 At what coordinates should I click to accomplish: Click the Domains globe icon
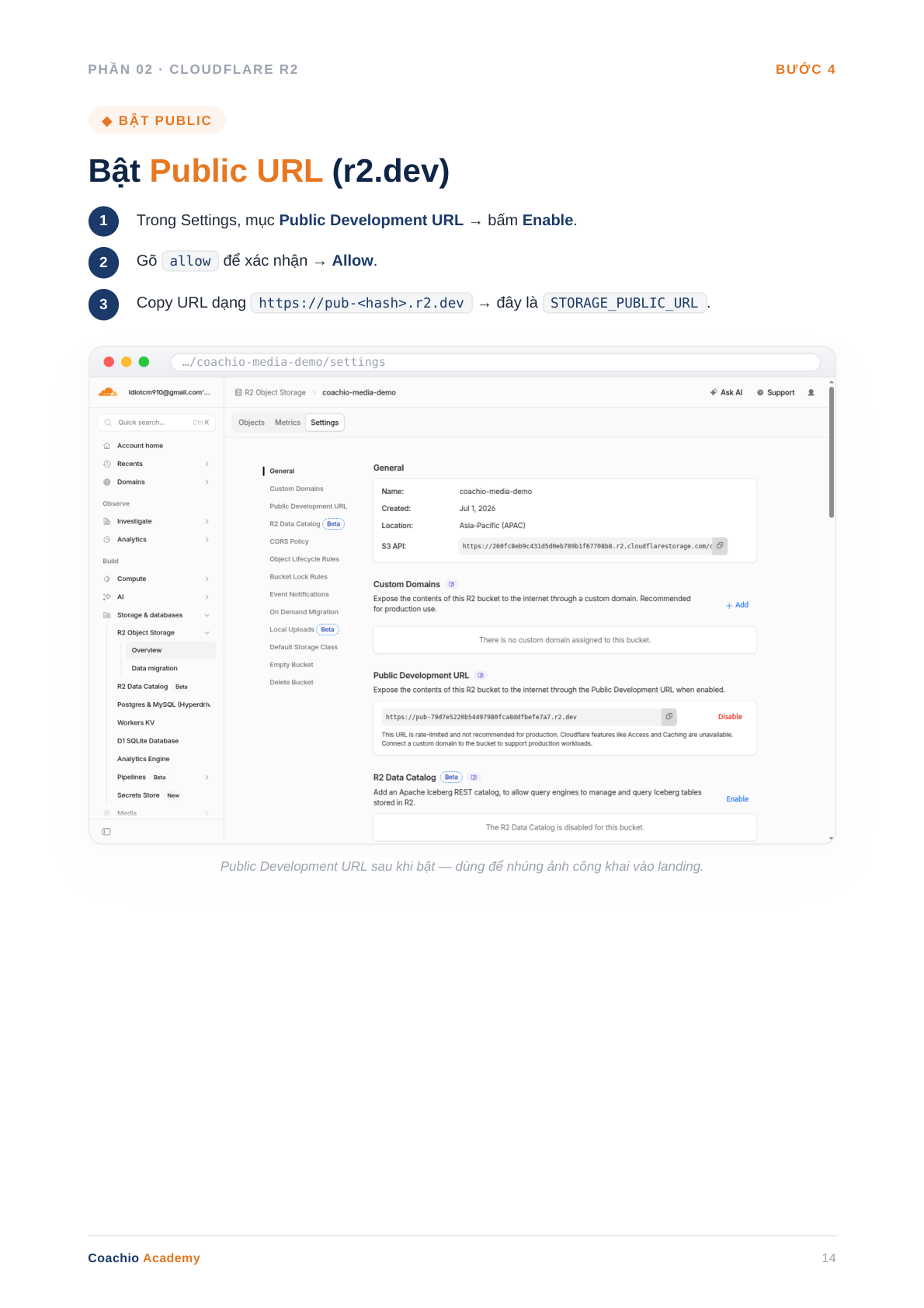[107, 482]
